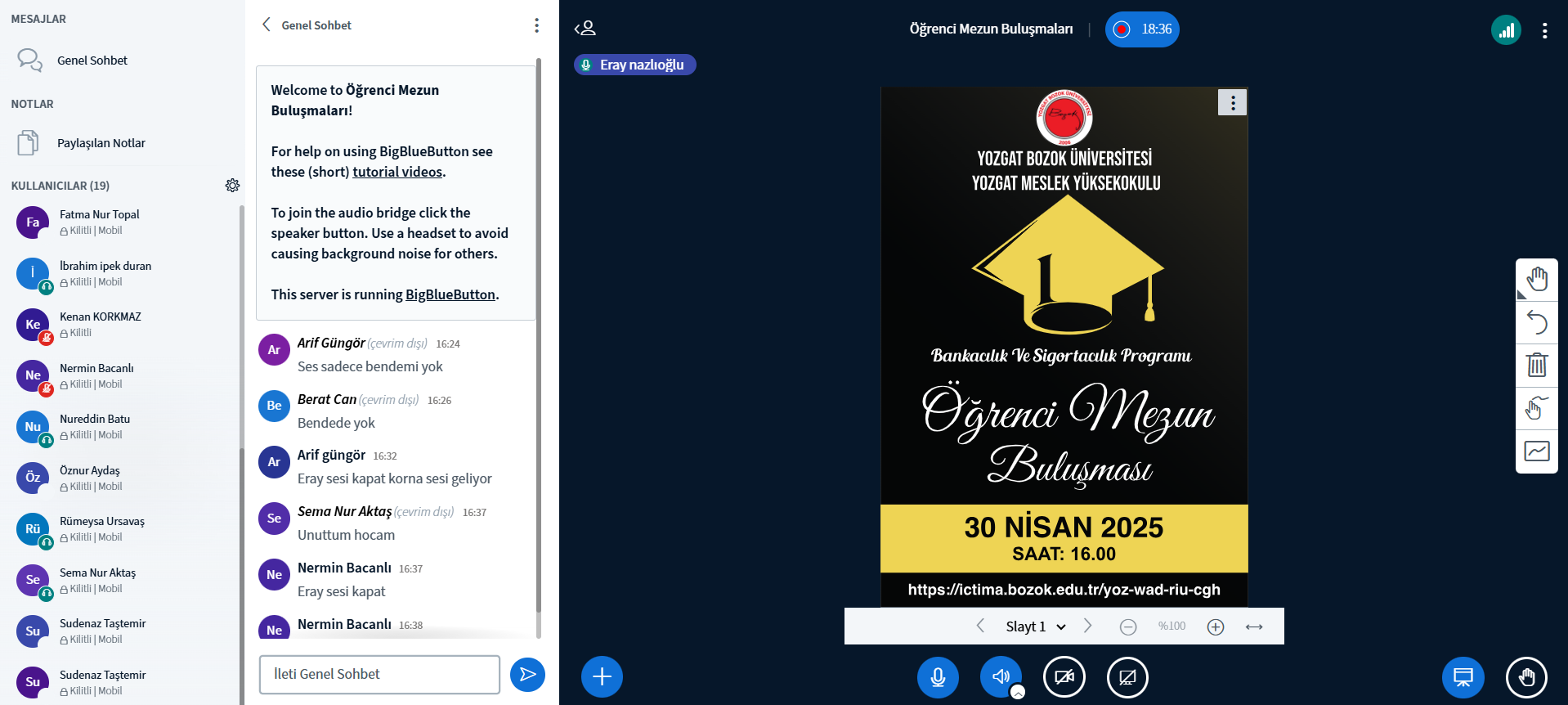1568x705 pixels.
Task: Click Rü avatar of Rümeysa Ursavaş
Action: [33, 529]
